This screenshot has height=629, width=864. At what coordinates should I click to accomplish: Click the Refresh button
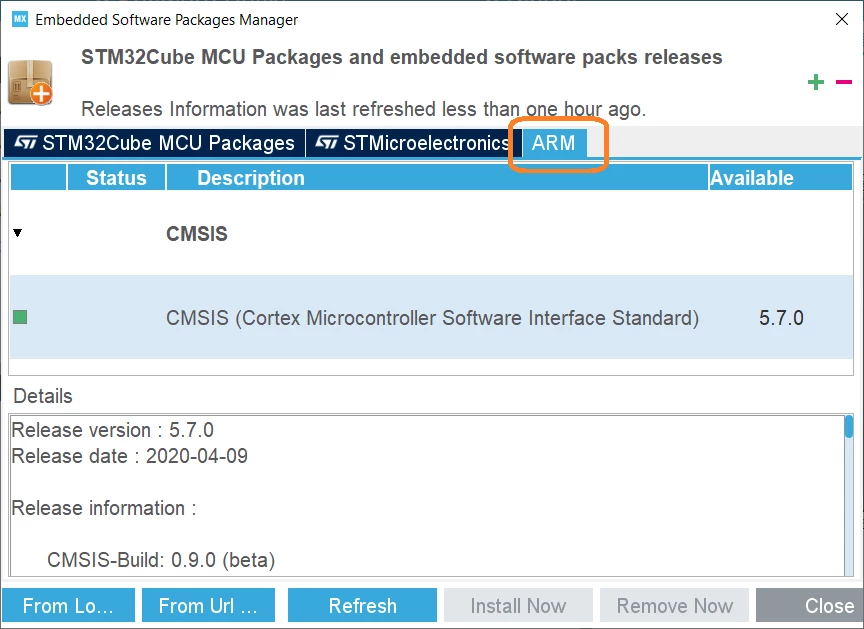pyautogui.click(x=362, y=605)
